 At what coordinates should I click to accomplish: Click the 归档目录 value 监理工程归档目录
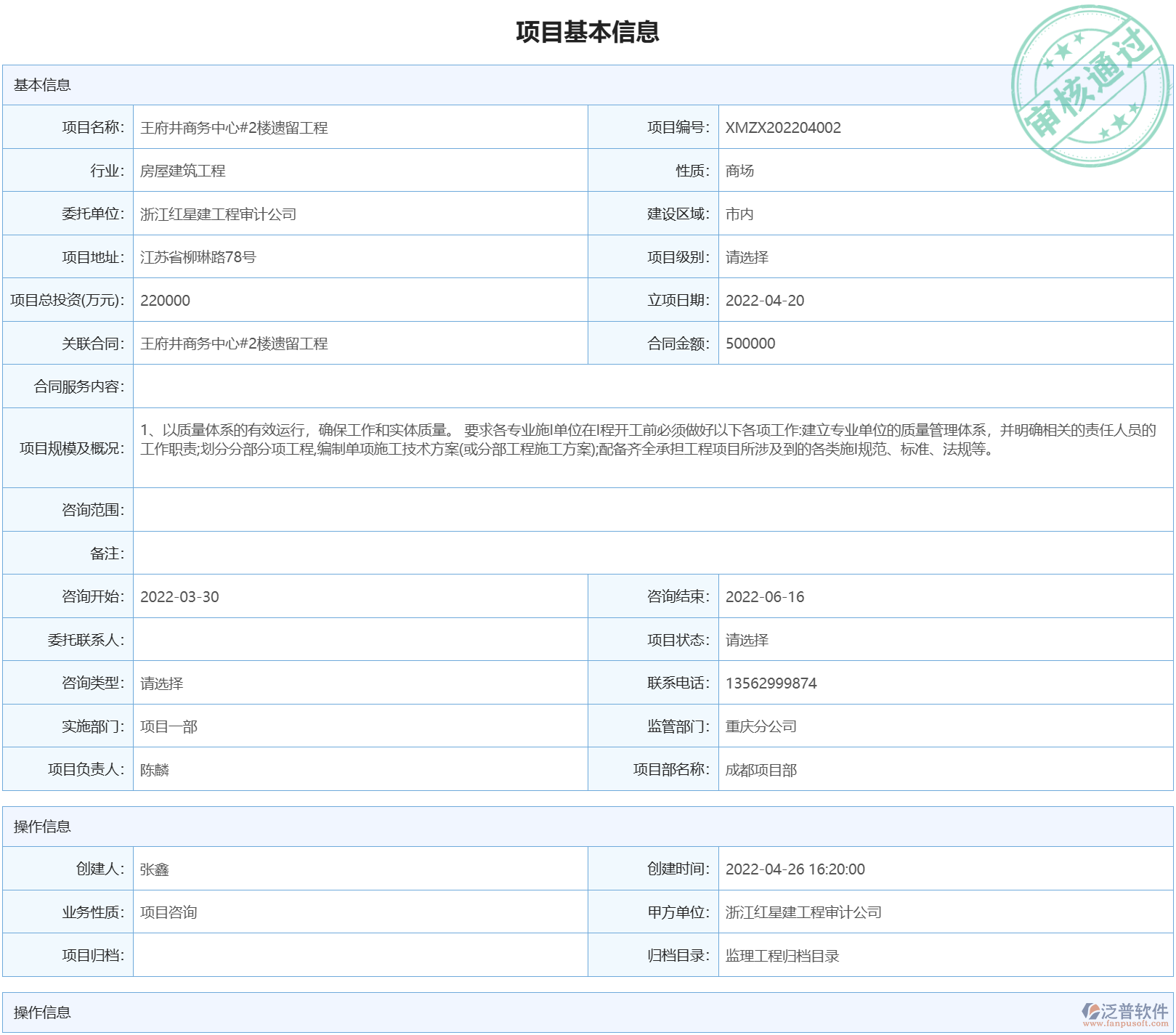click(782, 956)
